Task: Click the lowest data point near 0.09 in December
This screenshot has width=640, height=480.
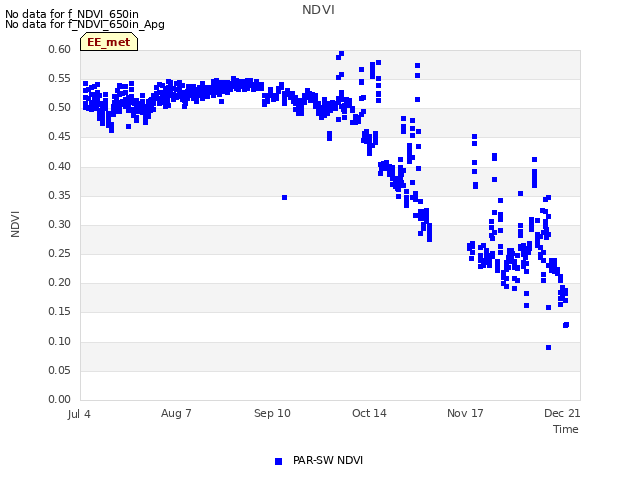Action: pos(549,348)
